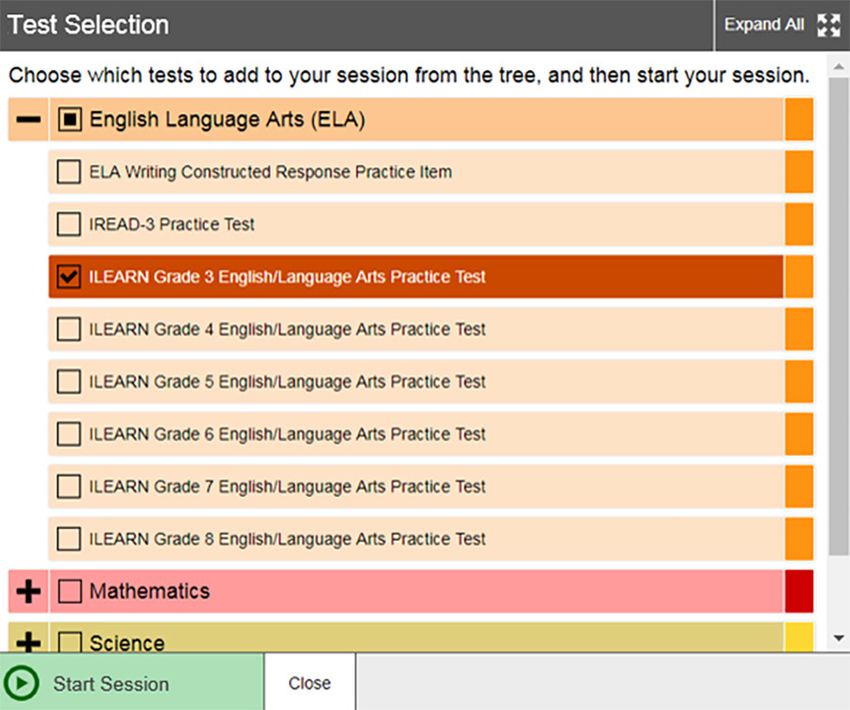The width and height of the screenshot is (850, 710).
Task: Toggle the English Language Arts (ELA) group checkbox
Action: 70,119
